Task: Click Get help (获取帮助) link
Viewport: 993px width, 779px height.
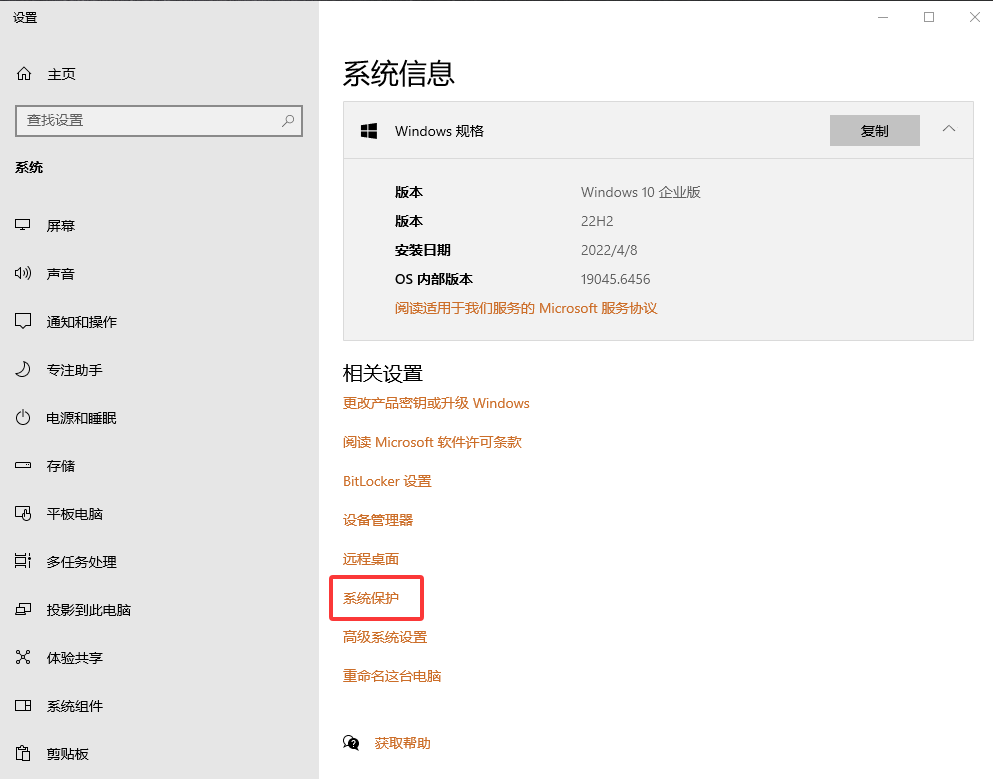Action: pyautogui.click(x=402, y=743)
